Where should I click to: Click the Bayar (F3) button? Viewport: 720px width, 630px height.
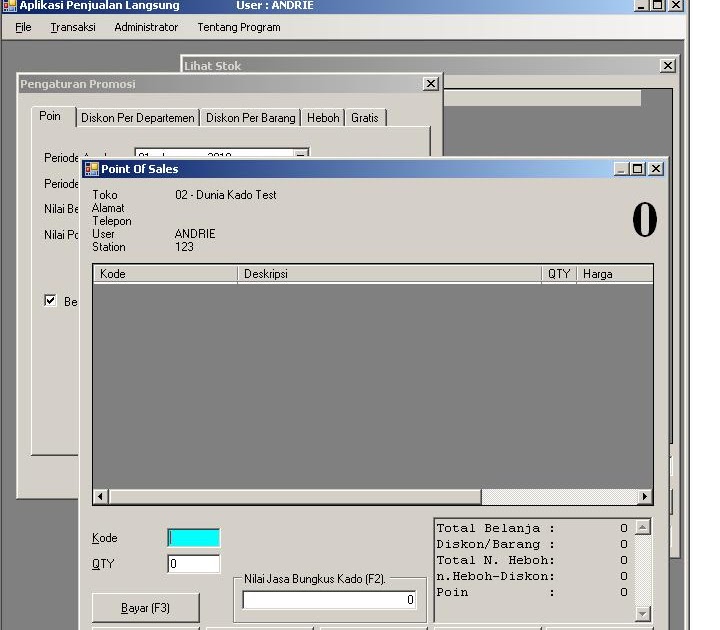[x=146, y=608]
